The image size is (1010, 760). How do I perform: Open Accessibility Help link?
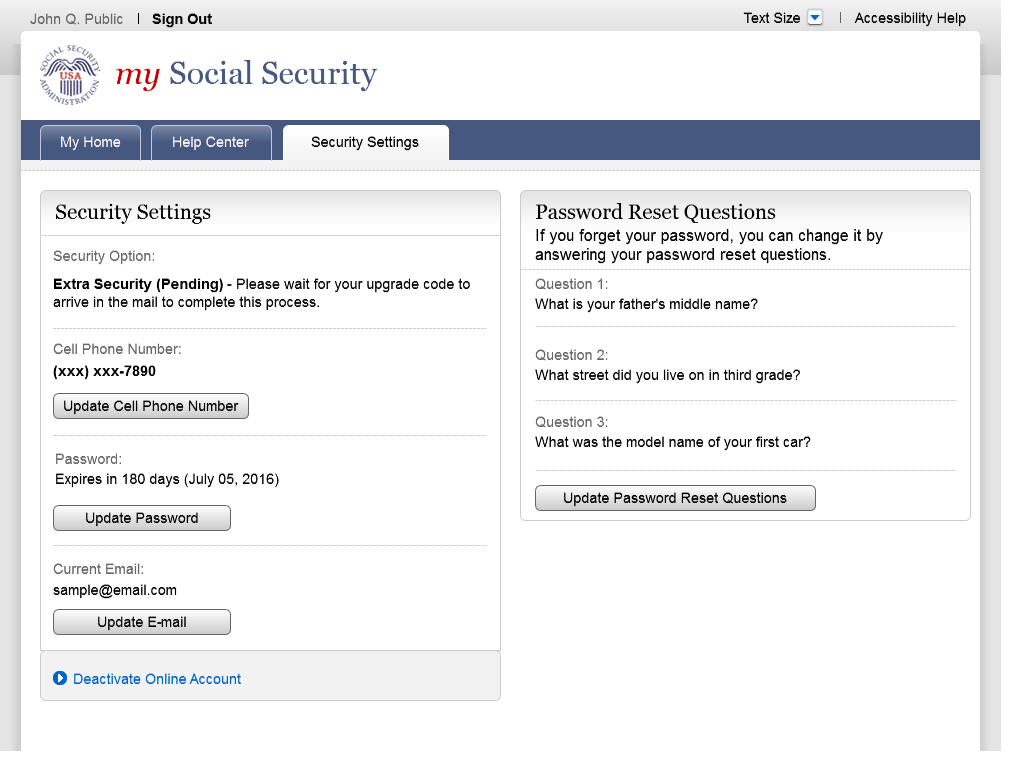pos(909,18)
